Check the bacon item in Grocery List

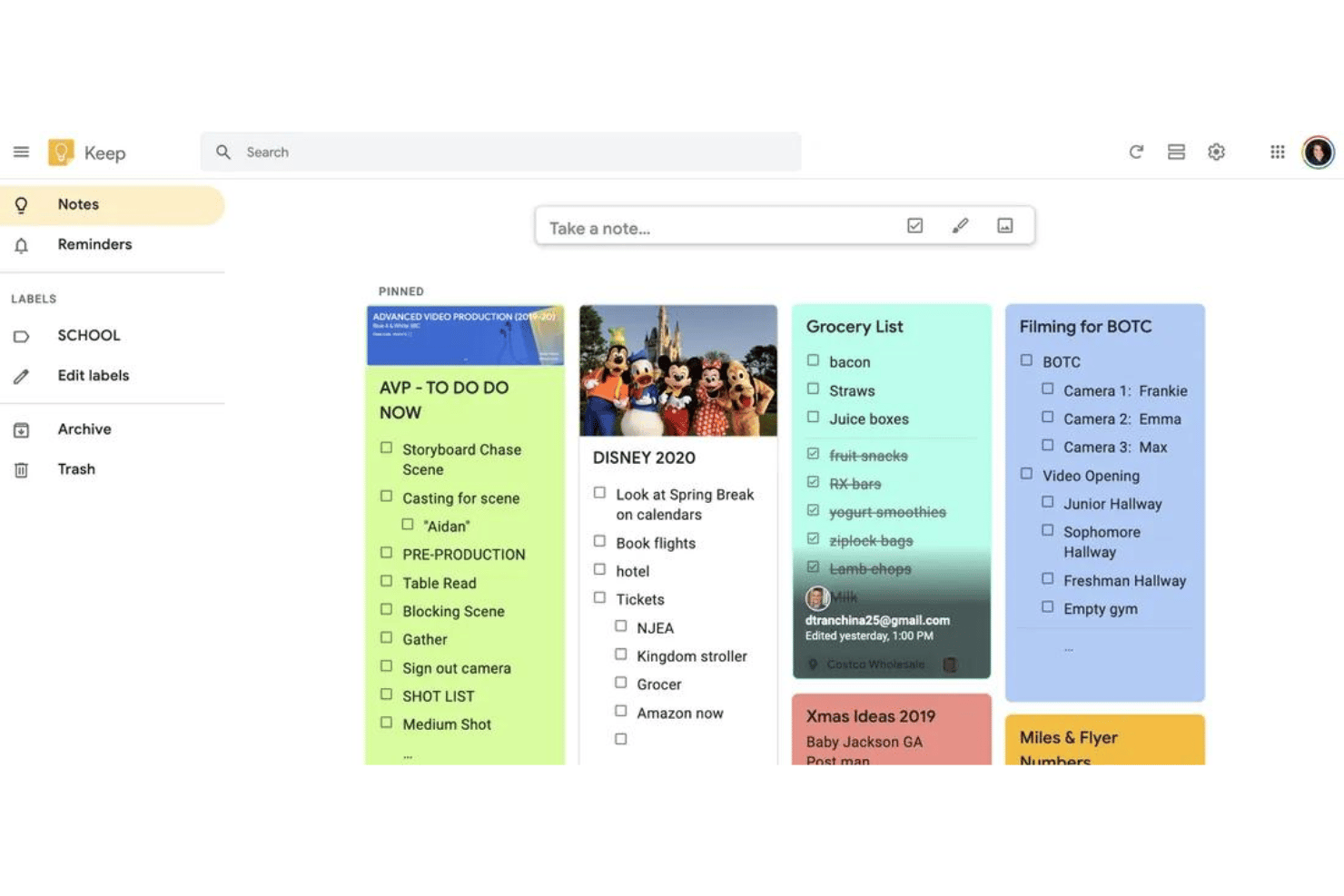tap(813, 360)
